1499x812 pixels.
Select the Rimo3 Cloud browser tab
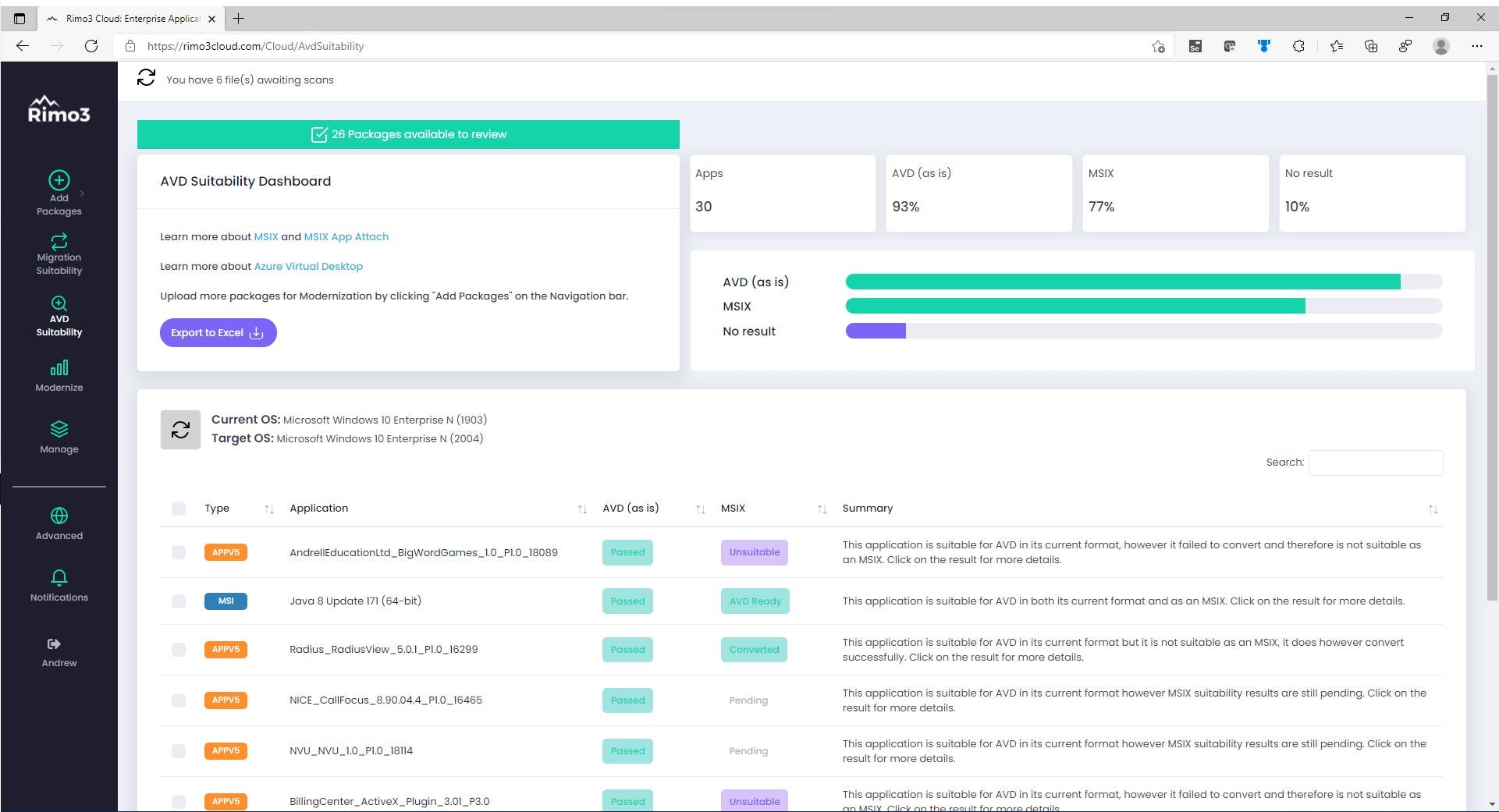131,19
